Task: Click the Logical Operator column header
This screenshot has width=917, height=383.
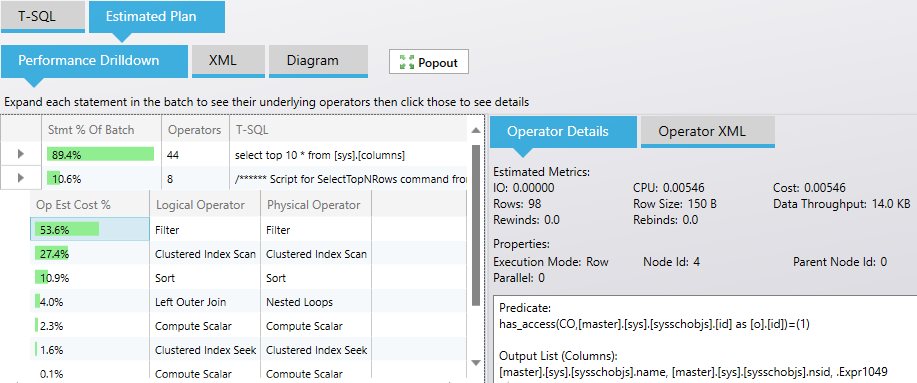Action: [205, 205]
